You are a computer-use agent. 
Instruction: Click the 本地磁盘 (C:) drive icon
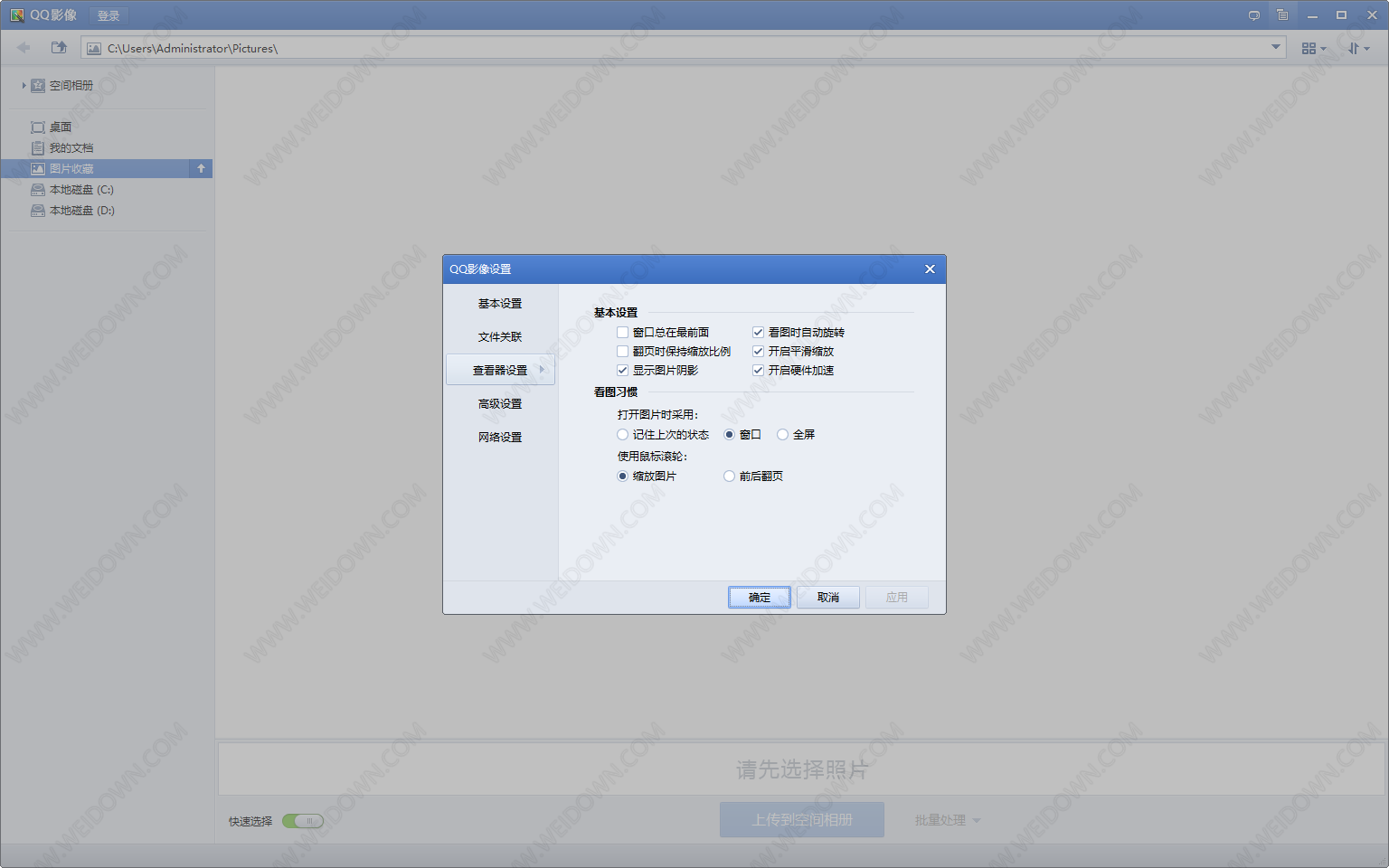[x=37, y=190]
